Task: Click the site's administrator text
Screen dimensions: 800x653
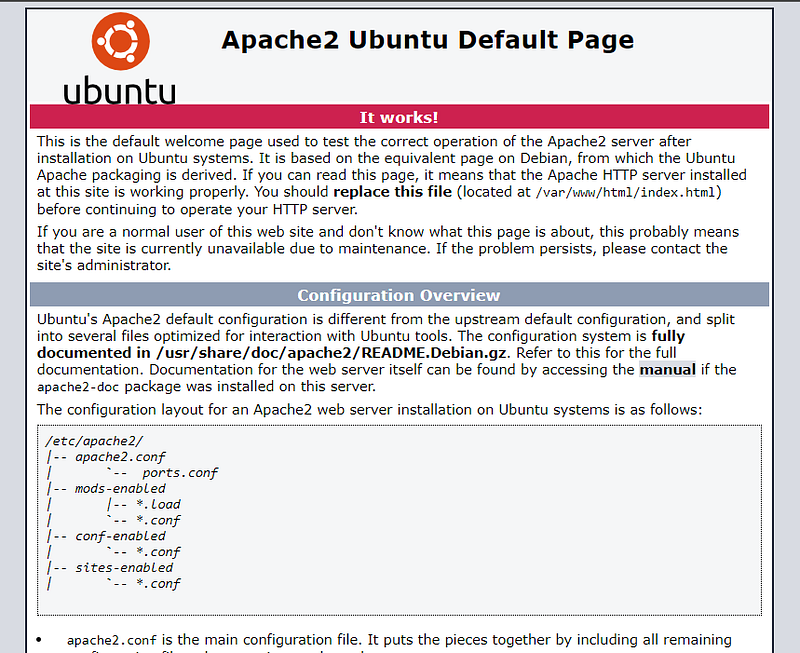Action: (x=104, y=265)
